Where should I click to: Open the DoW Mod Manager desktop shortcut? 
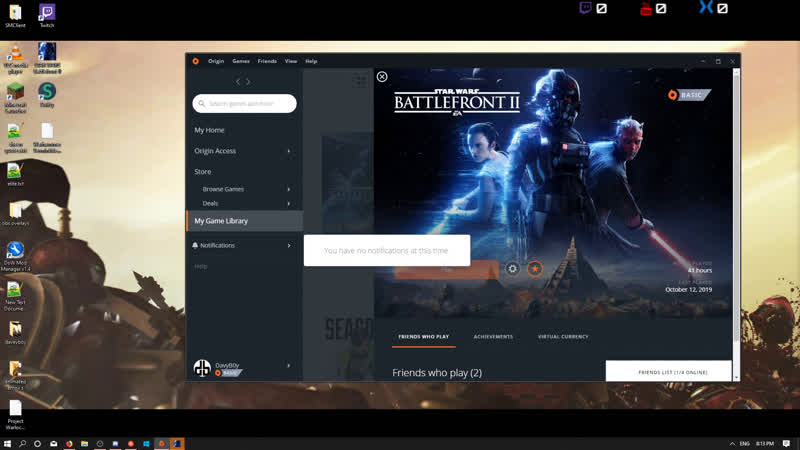point(15,257)
